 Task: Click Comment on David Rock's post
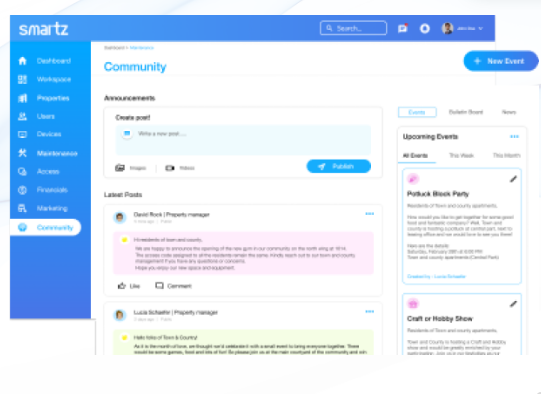pos(173,286)
